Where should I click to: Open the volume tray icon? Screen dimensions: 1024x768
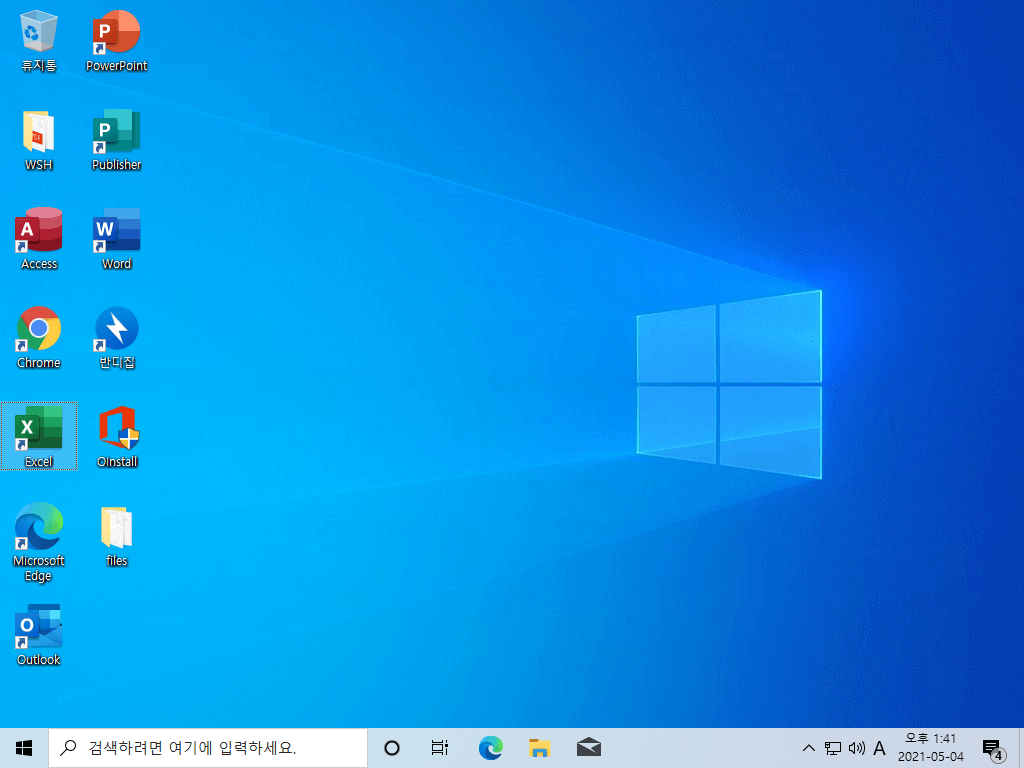(856, 748)
